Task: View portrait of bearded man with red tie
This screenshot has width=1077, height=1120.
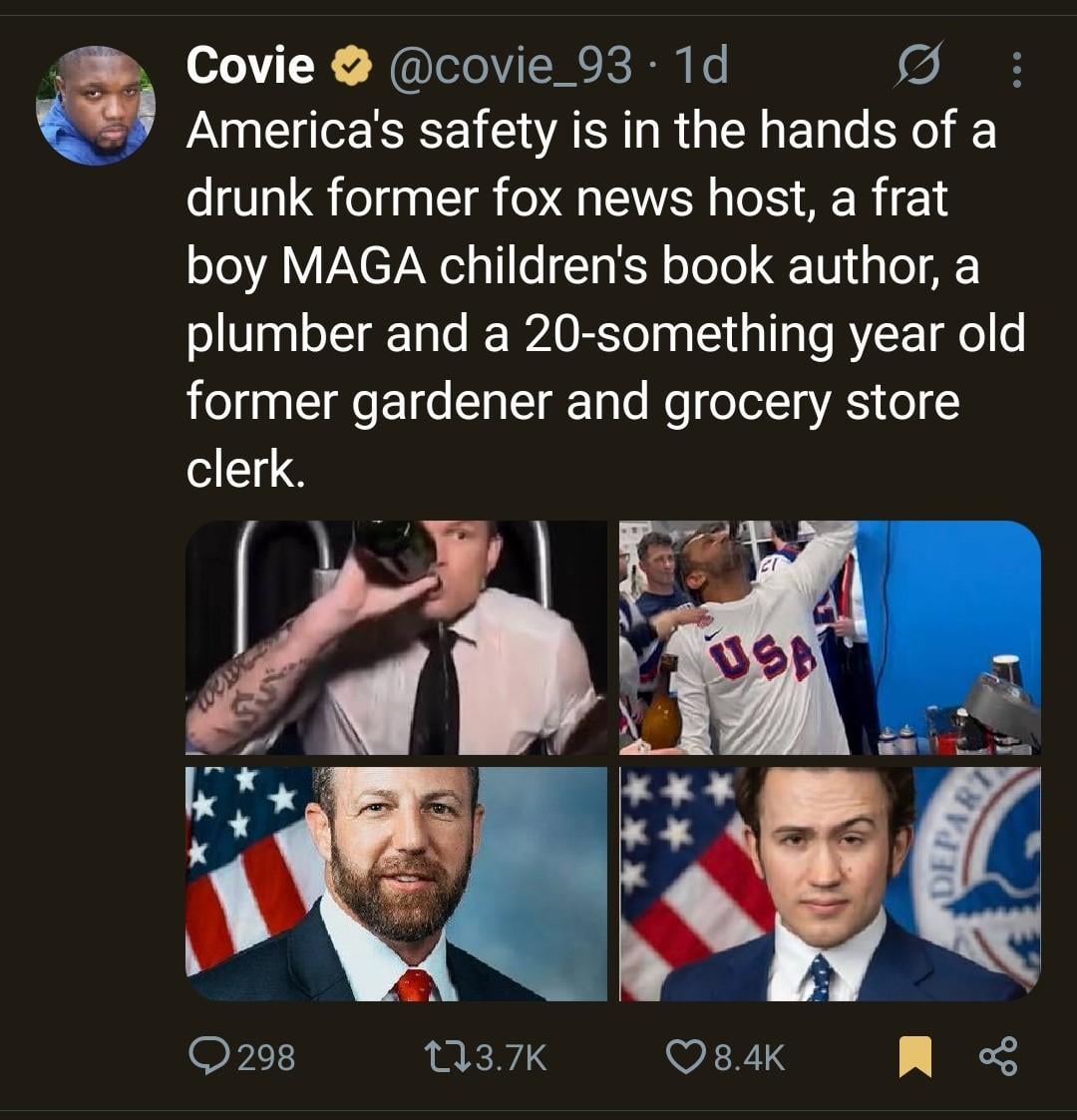Action: pyautogui.click(x=396, y=884)
